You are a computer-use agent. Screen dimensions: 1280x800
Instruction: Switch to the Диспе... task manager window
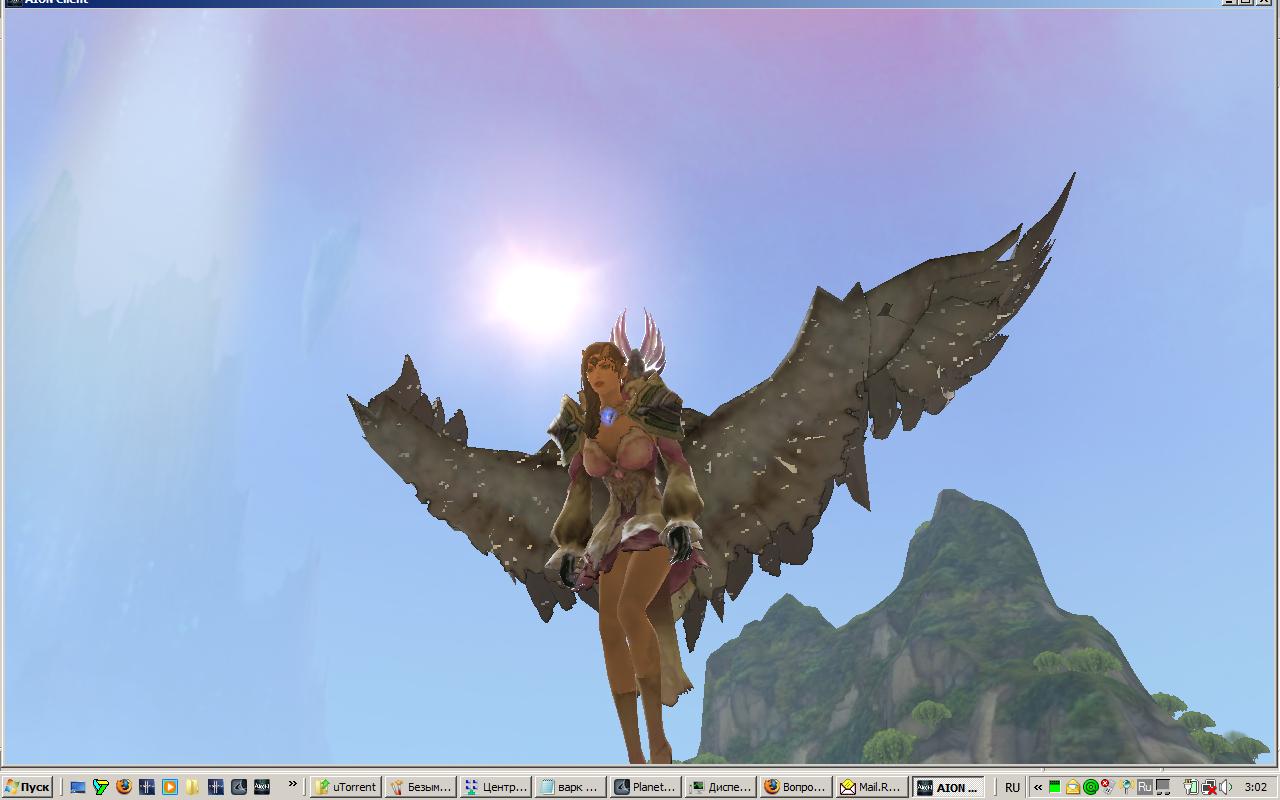721,787
